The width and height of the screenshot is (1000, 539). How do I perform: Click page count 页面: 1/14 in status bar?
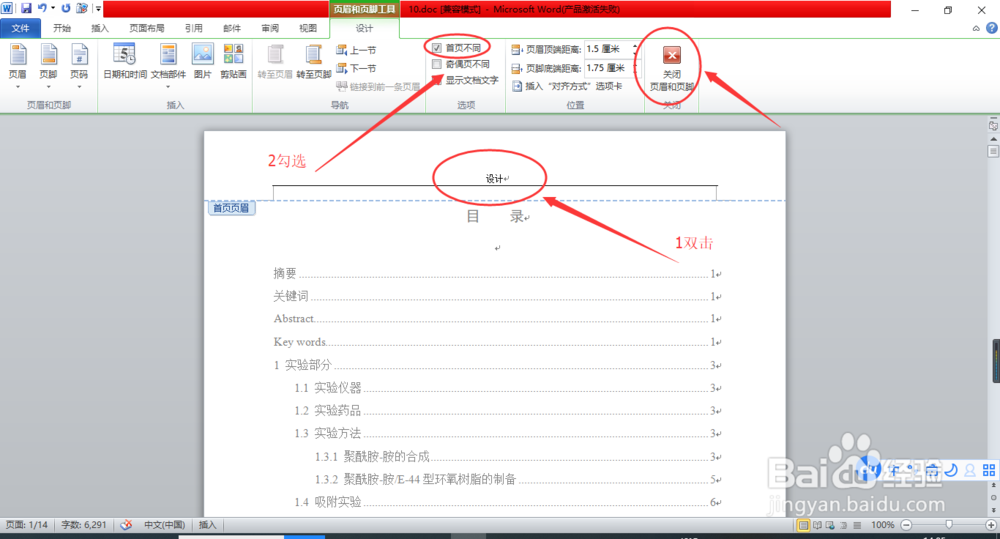27,525
